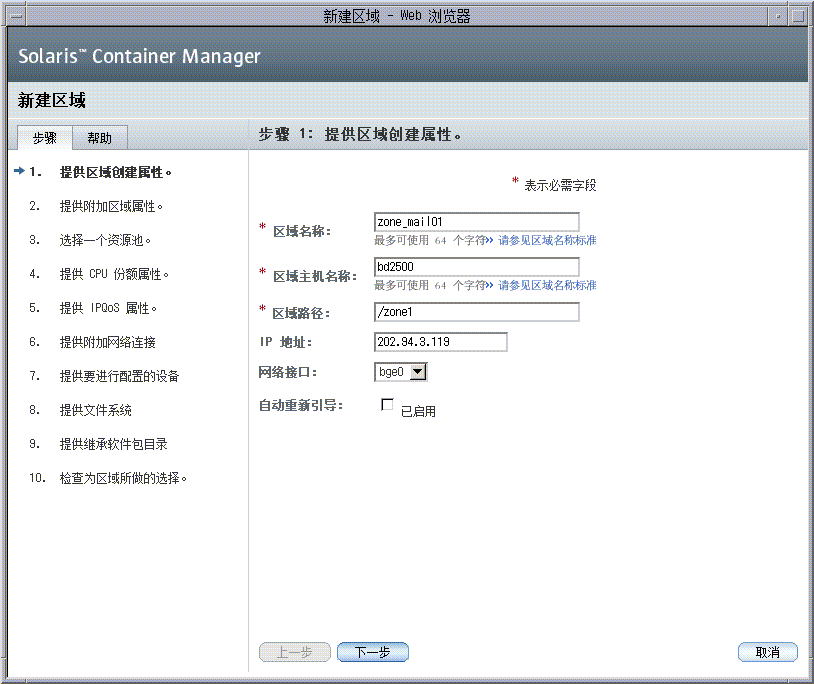Click the 区域主机名称 field containing bd2500

[x=477, y=267]
